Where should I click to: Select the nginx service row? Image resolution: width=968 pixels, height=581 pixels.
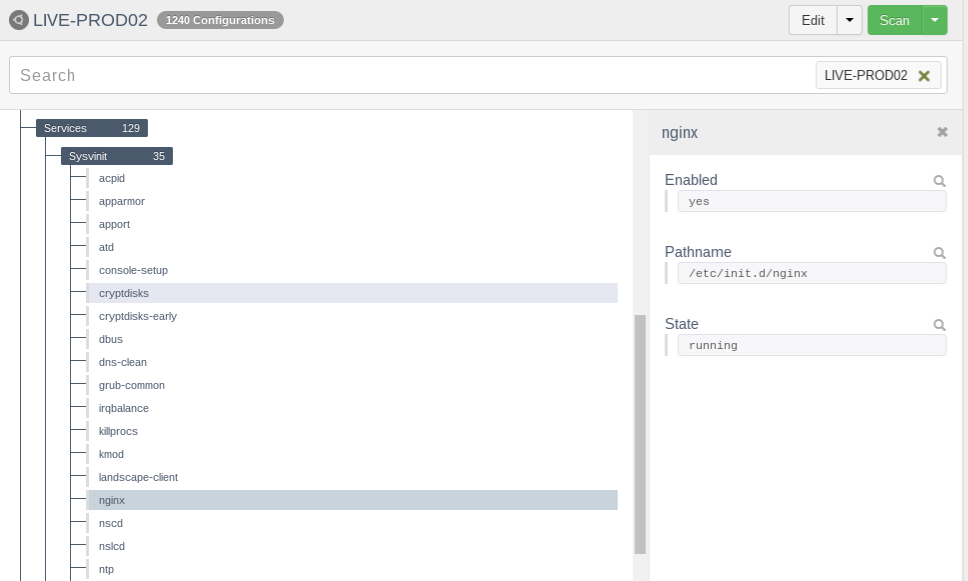[352, 500]
